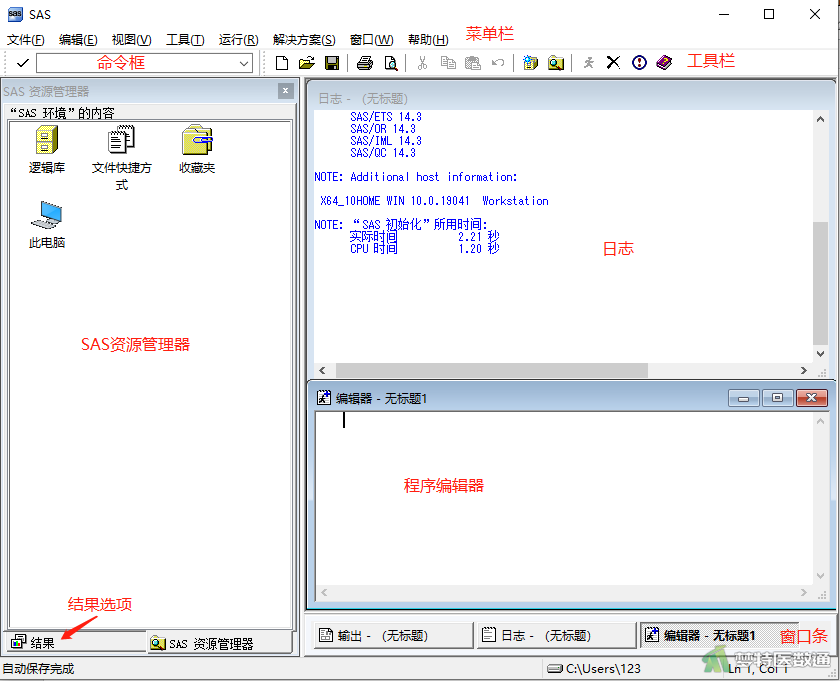Image resolution: width=840 pixels, height=681 pixels.
Task: Submit the program with the running man icon
Action: (589, 63)
